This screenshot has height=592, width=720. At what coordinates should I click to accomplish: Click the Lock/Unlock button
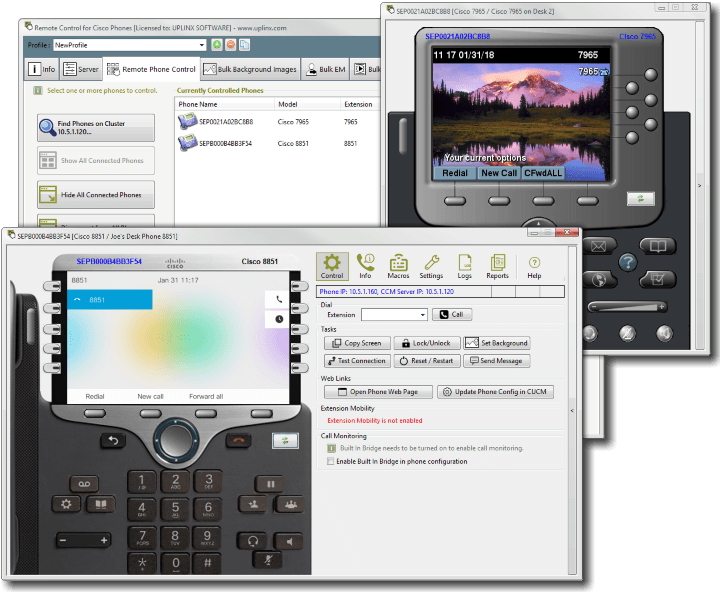[427, 343]
